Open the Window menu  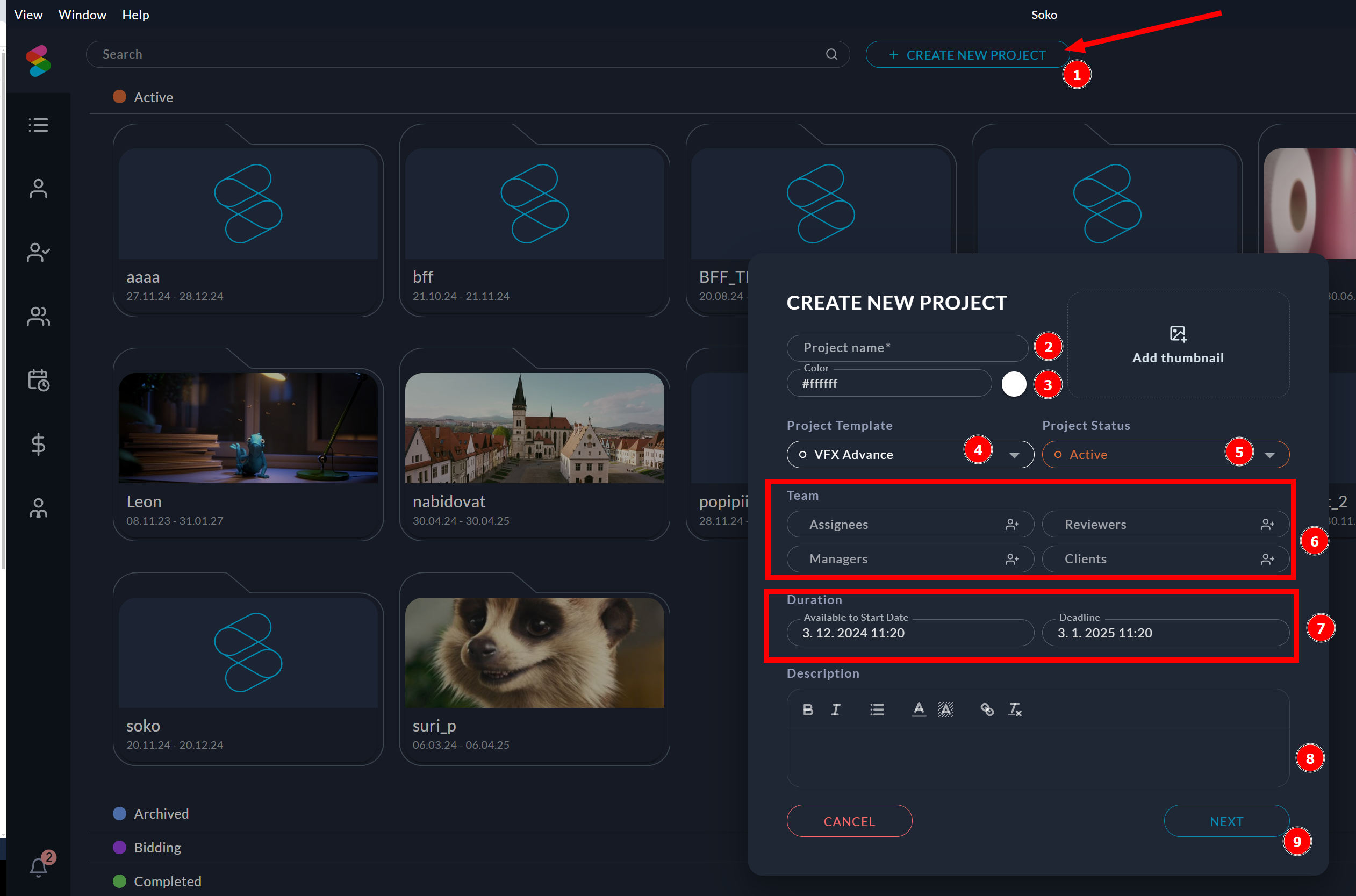tap(82, 15)
